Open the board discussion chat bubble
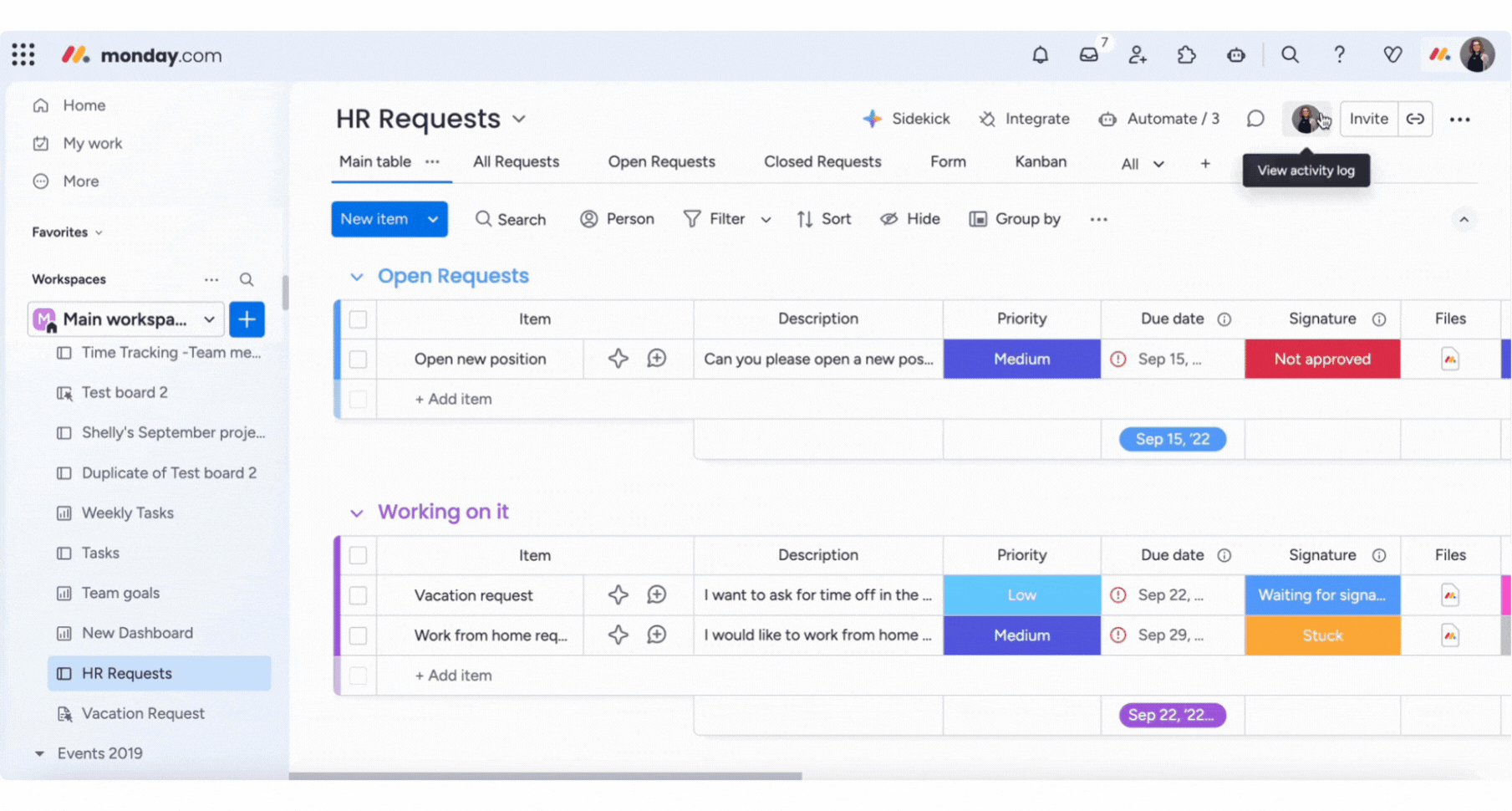This screenshot has width=1512, height=811. pos(1255,119)
